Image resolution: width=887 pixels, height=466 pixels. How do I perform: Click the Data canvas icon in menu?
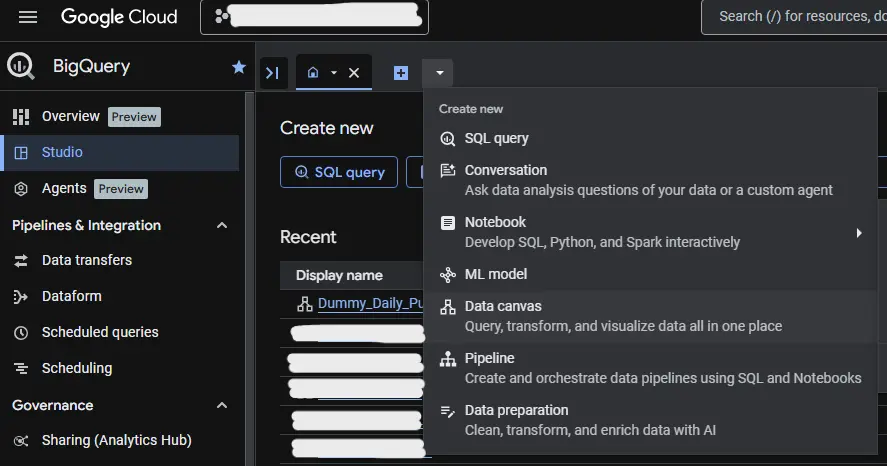447,307
